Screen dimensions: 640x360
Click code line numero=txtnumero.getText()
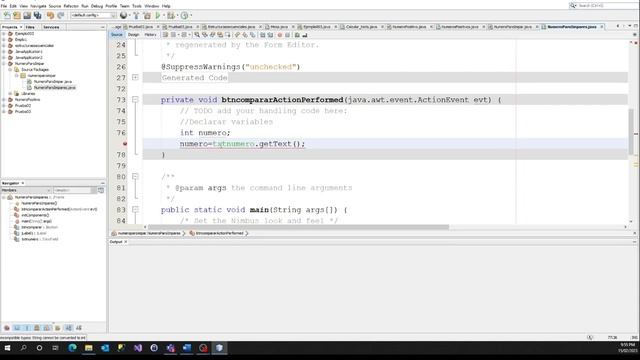click(x=242, y=144)
